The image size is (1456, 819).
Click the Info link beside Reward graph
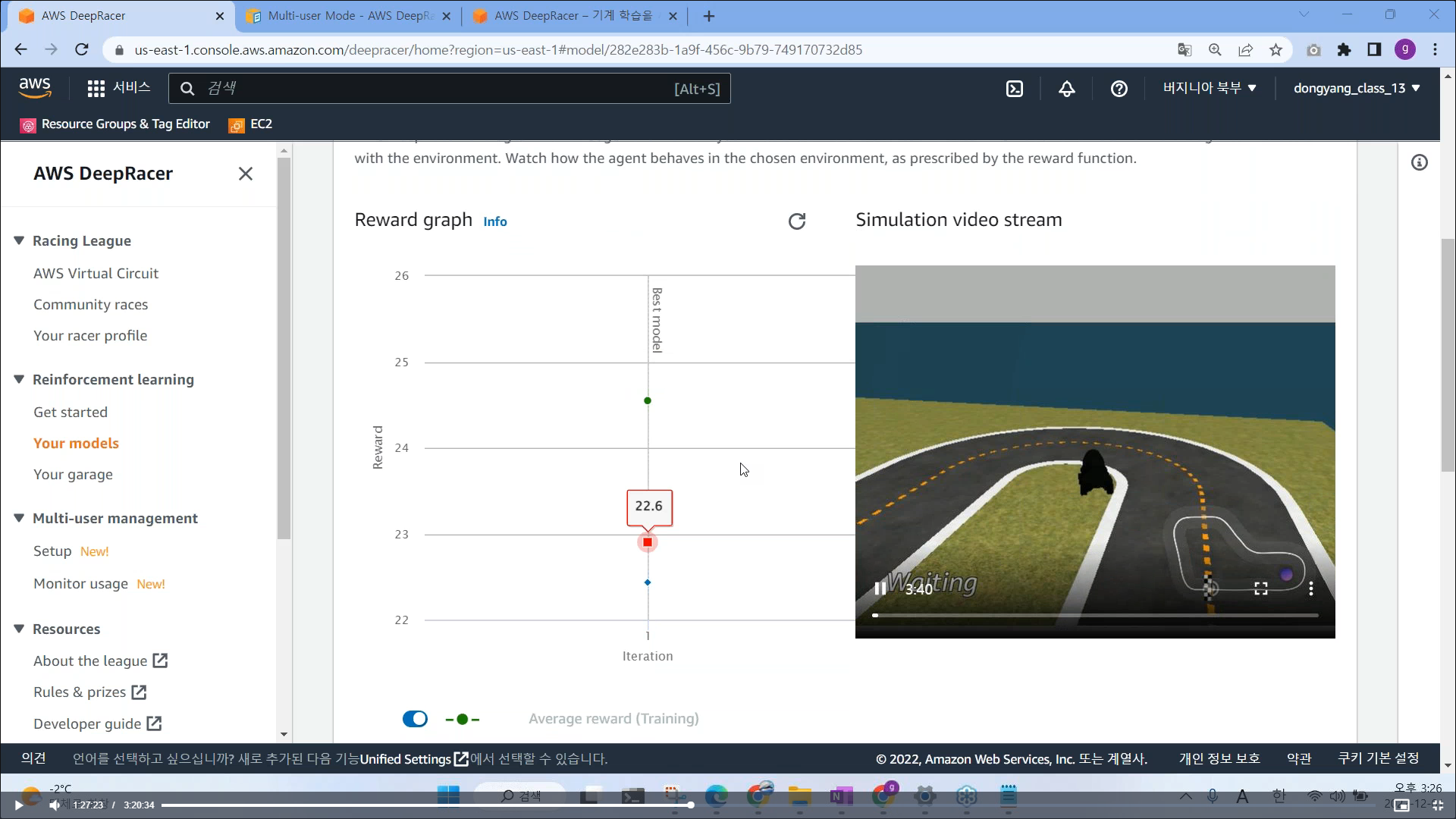pos(494,221)
